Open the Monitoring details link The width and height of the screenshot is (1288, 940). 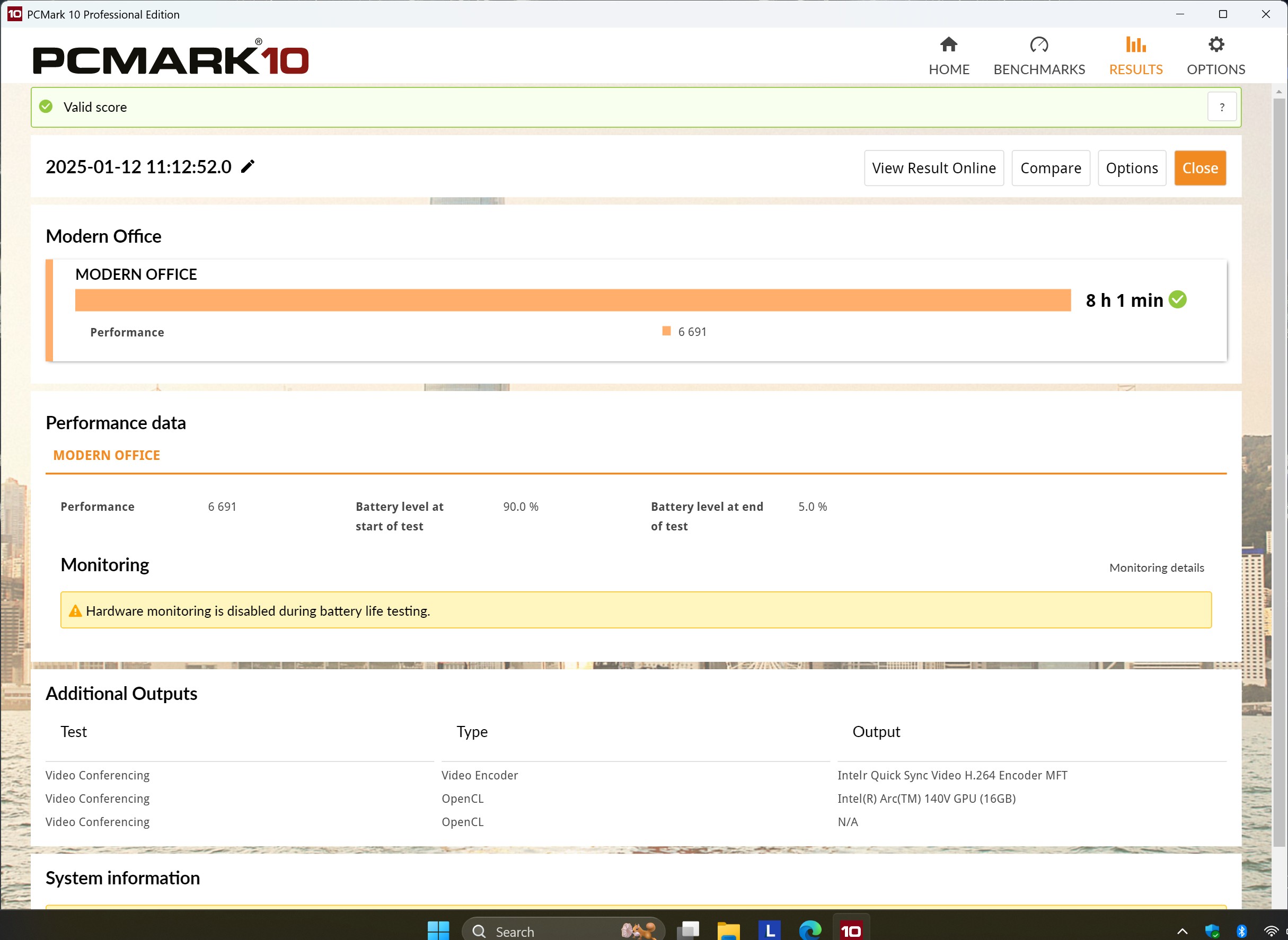click(x=1156, y=568)
